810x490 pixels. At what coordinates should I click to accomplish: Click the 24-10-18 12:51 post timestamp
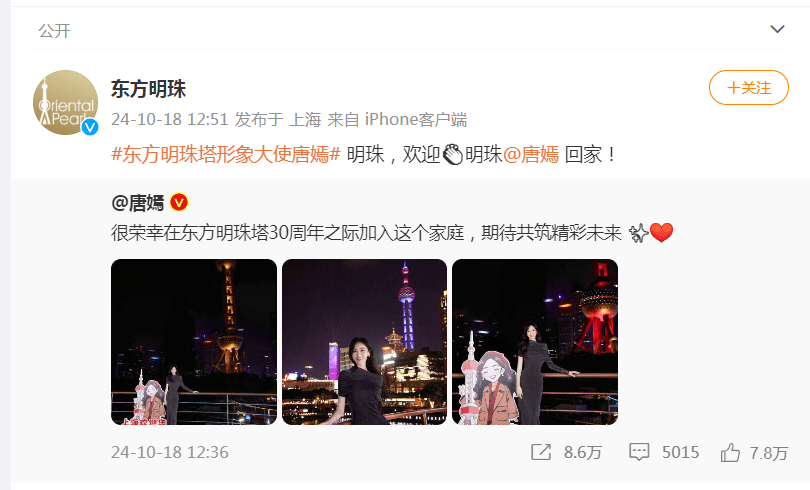pos(169,119)
